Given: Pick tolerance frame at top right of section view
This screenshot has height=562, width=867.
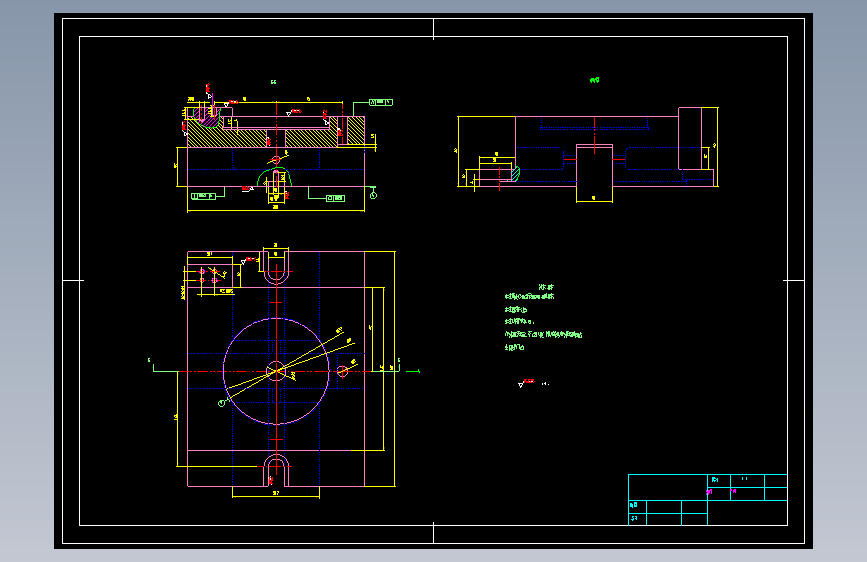Looking at the screenshot, I should point(380,102).
